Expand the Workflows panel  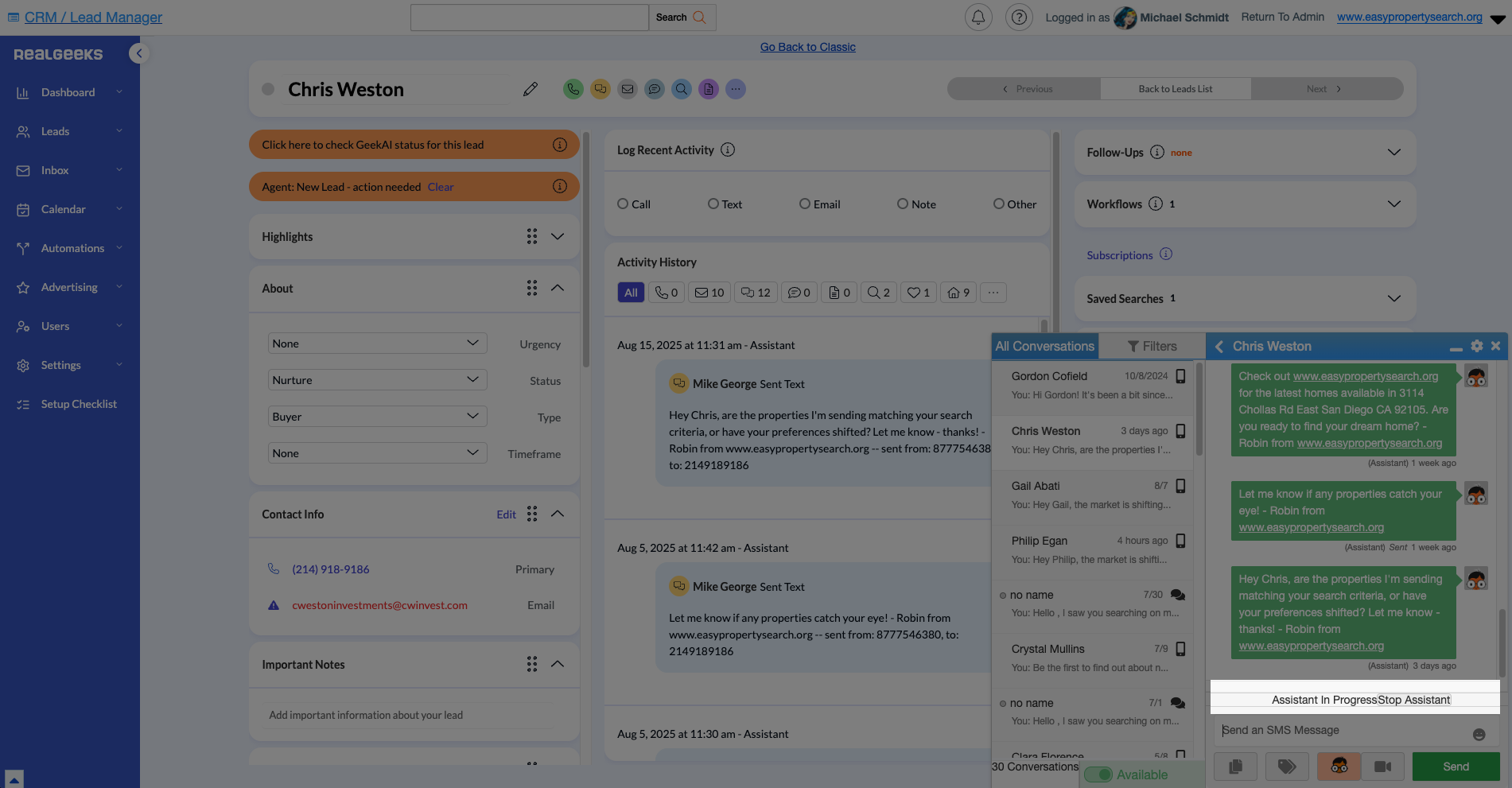pyautogui.click(x=1394, y=204)
